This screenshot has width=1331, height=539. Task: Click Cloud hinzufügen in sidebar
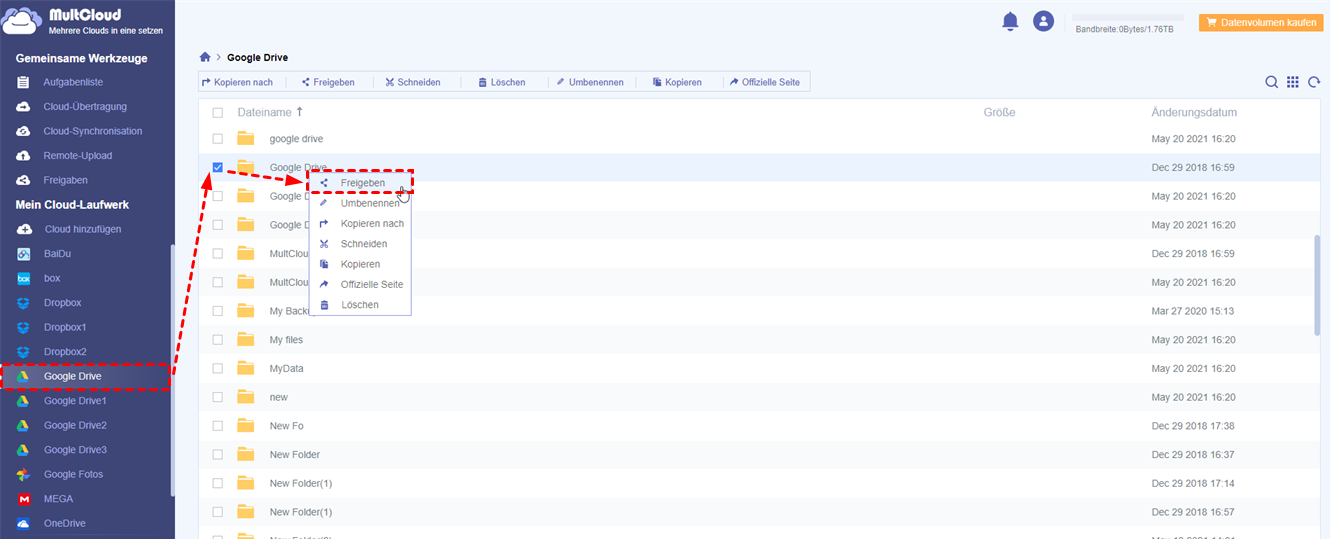tap(69, 229)
